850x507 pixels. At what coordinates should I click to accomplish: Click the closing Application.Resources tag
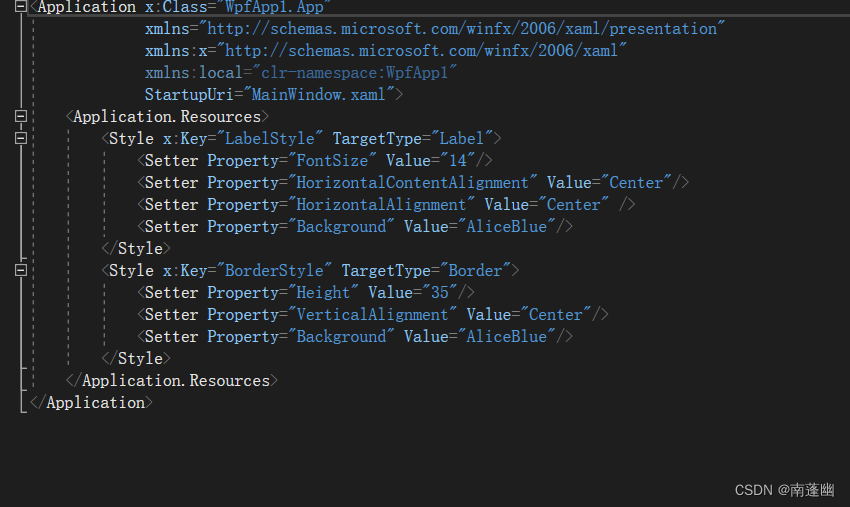172,380
